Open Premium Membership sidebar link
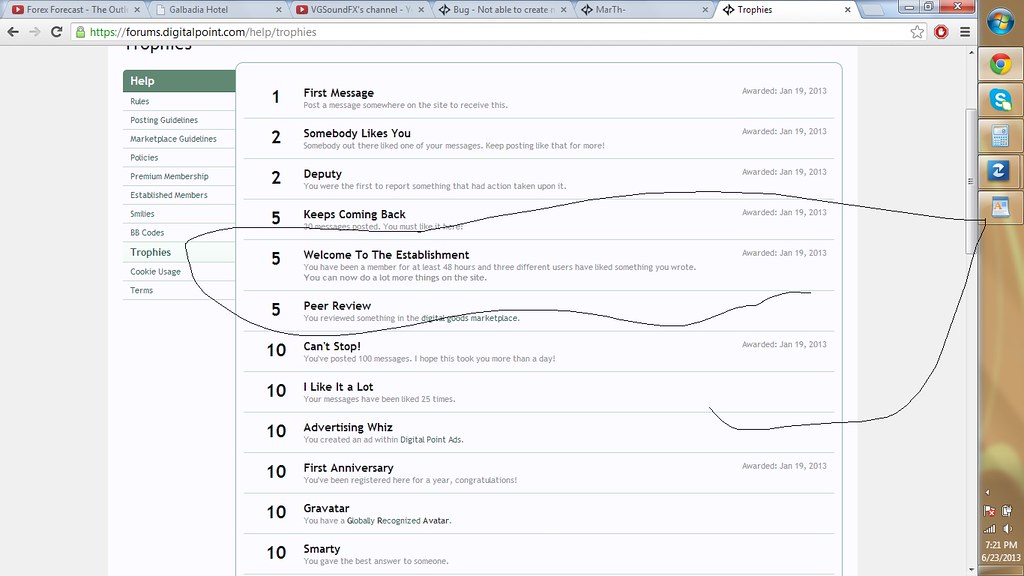 point(169,176)
